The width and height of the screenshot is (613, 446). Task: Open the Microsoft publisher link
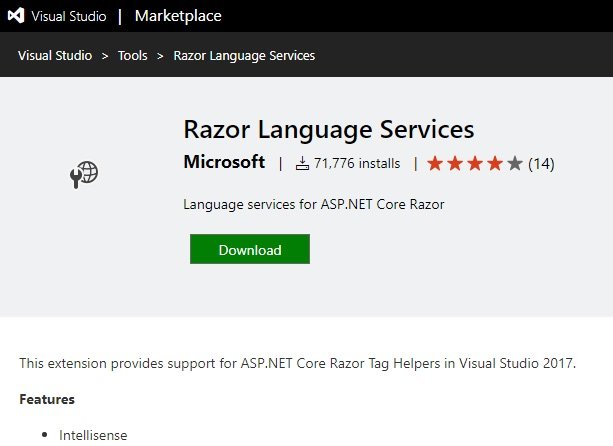point(224,162)
